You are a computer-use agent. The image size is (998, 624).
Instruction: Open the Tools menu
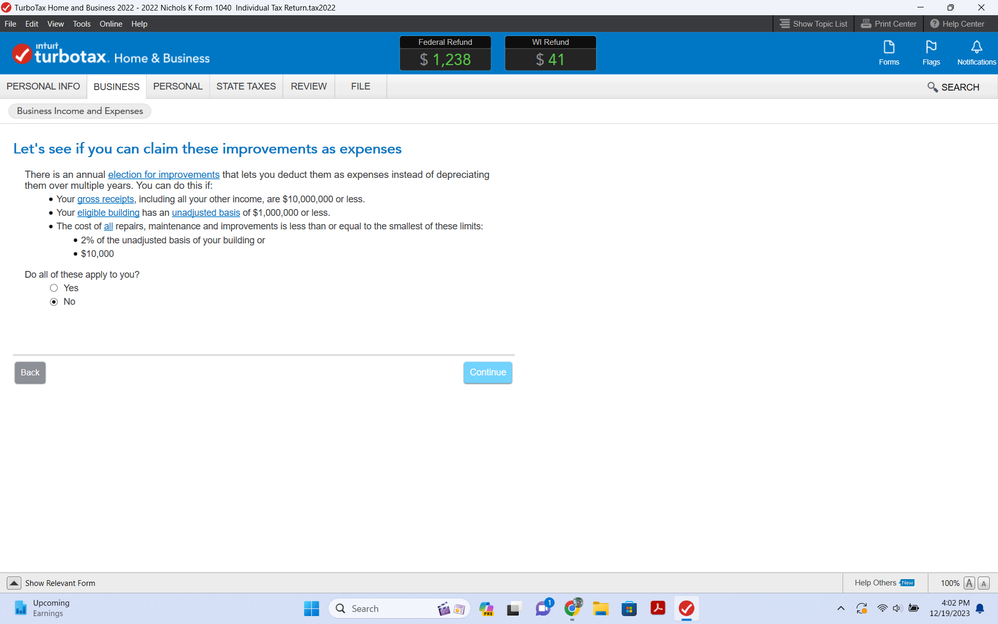81,24
